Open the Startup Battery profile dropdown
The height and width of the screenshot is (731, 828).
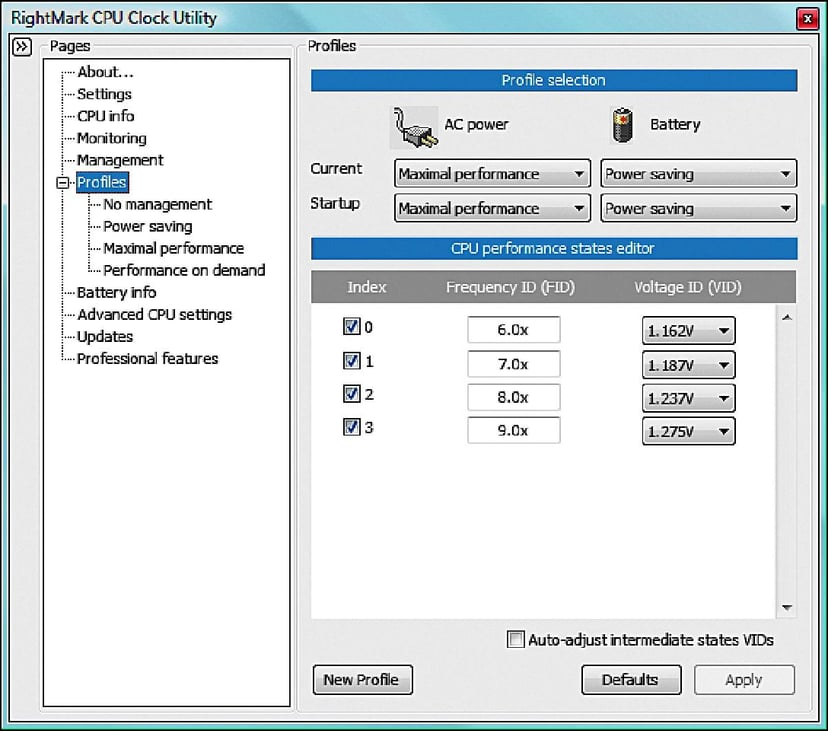(698, 209)
